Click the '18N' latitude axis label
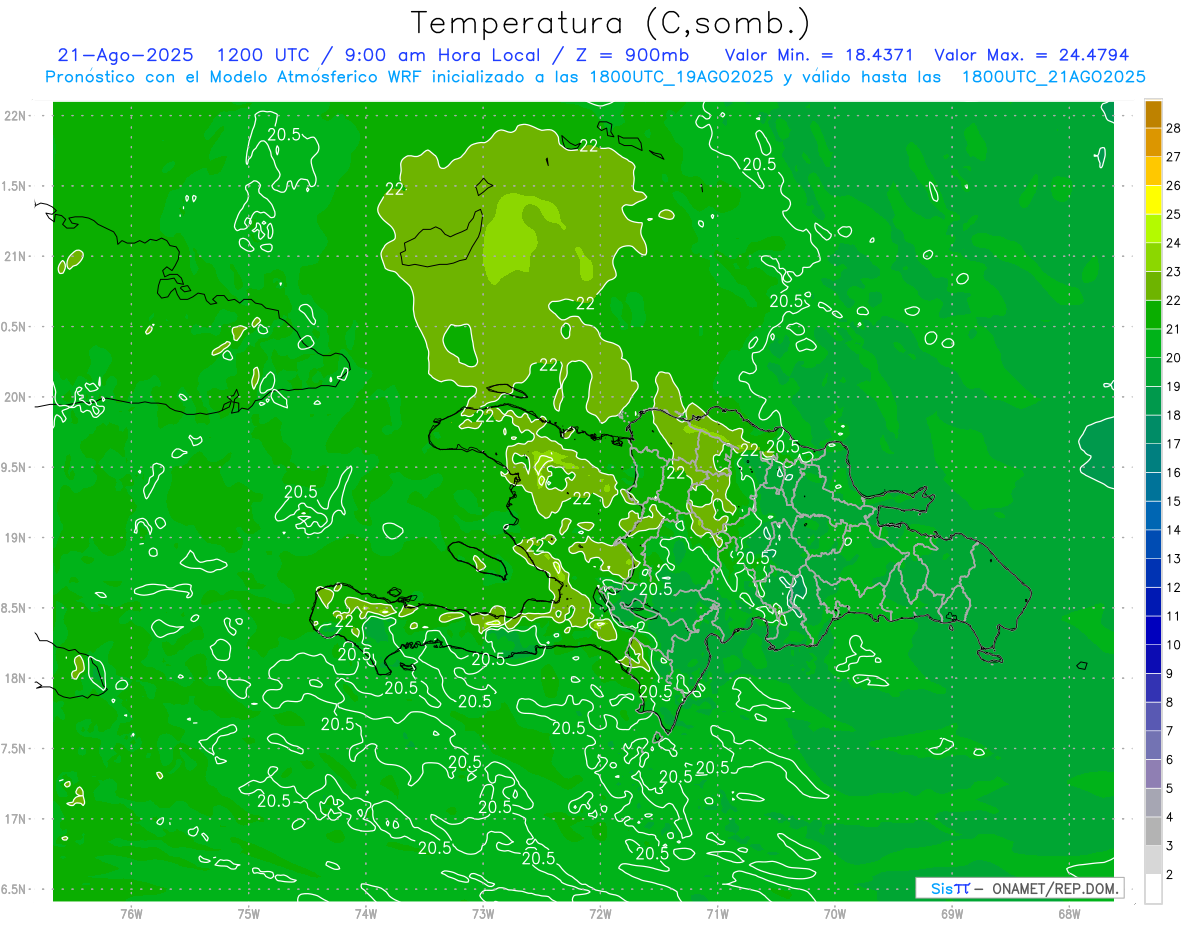The height and width of the screenshot is (927, 1200). pyautogui.click(x=16, y=678)
